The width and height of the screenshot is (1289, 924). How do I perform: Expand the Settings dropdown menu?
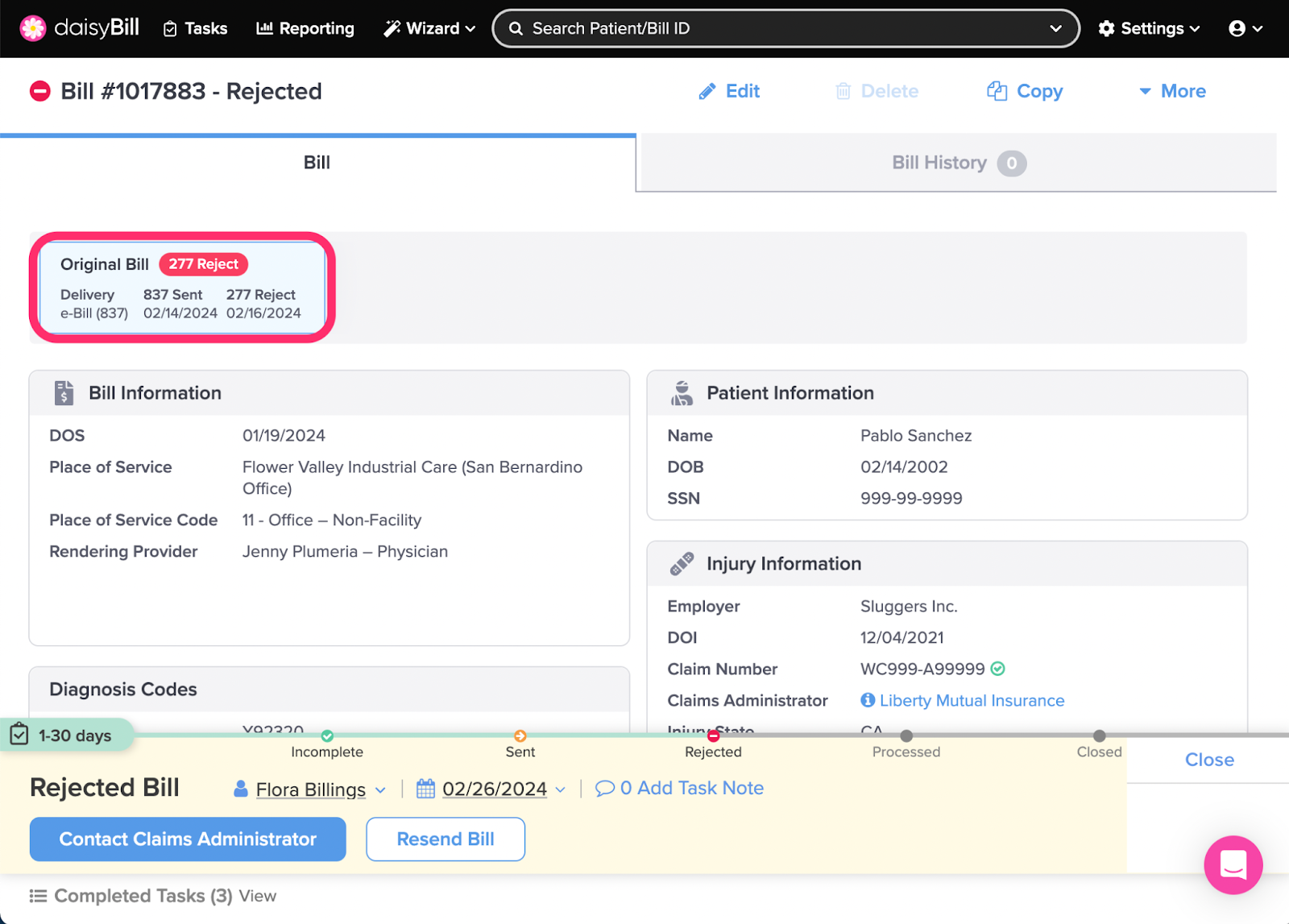point(1149,29)
